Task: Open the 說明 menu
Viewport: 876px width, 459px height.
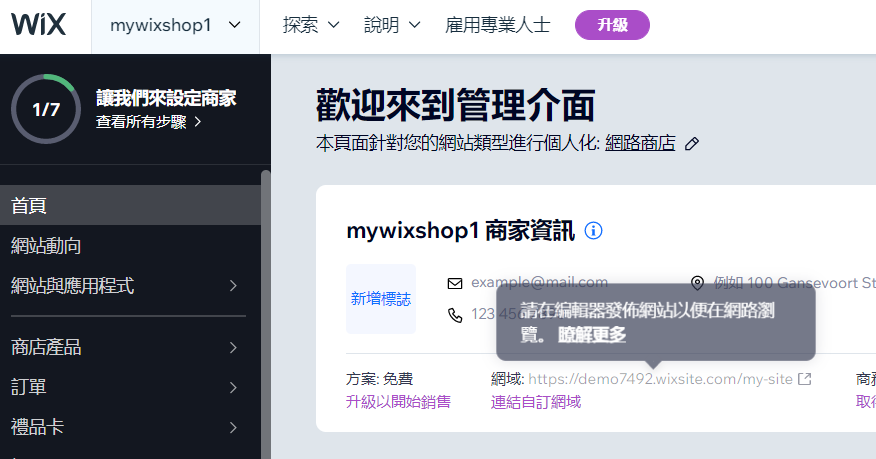Action: pos(392,25)
